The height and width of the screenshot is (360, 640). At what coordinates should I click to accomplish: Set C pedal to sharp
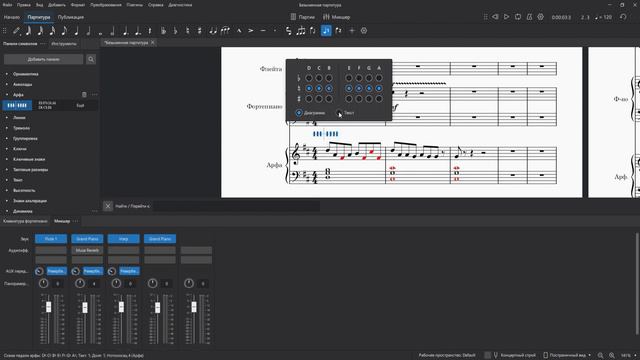[319, 99]
